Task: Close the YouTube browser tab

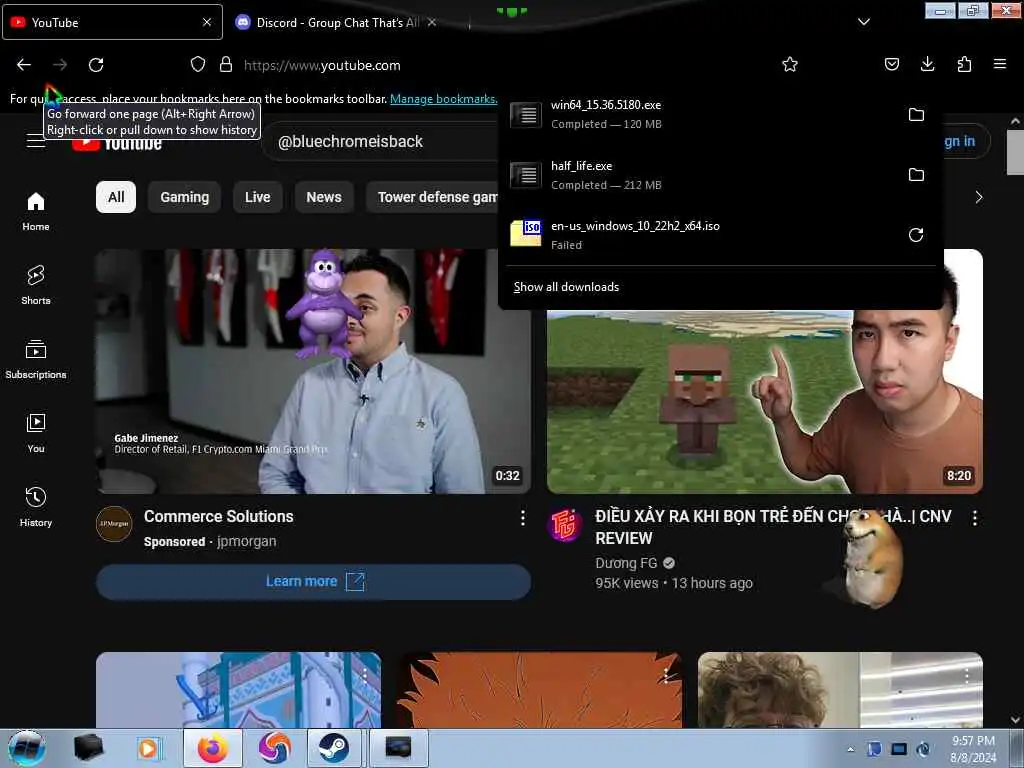Action: 207,22
